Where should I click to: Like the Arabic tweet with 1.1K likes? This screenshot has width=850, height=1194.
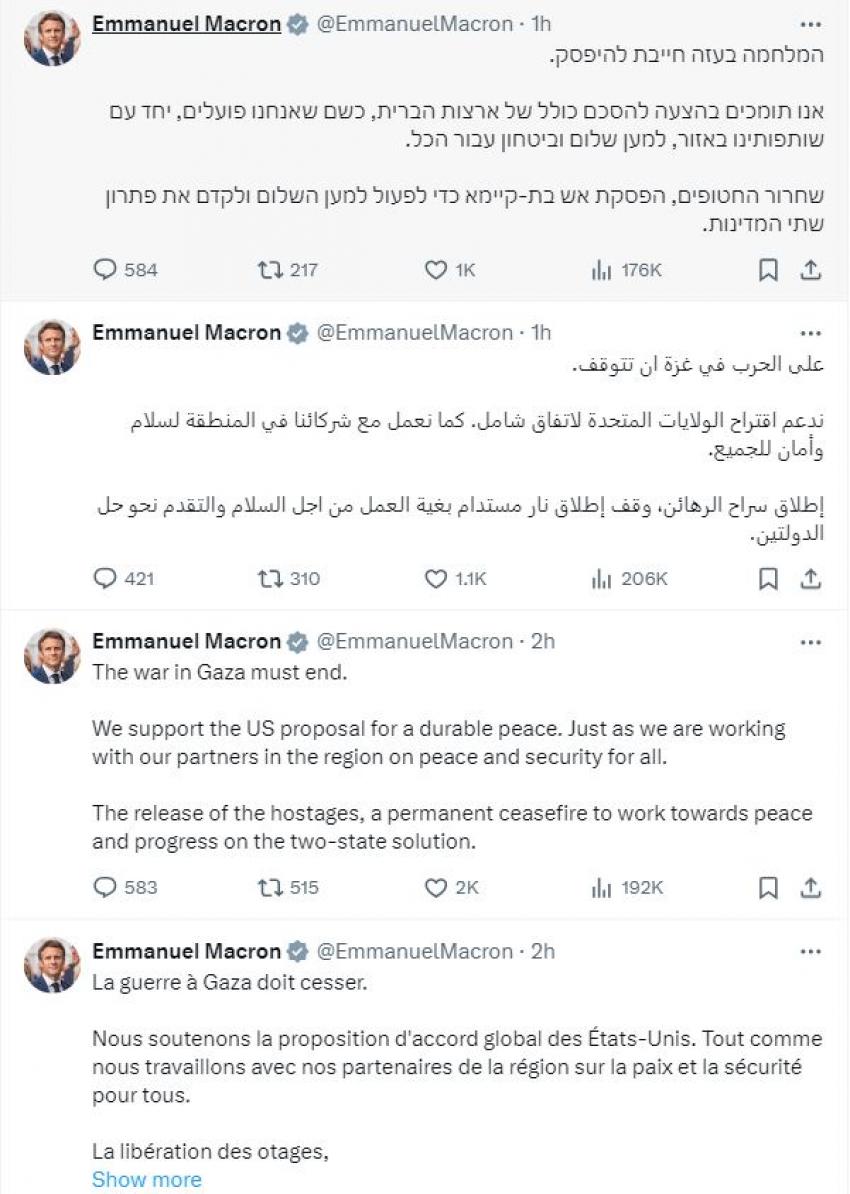click(x=435, y=578)
